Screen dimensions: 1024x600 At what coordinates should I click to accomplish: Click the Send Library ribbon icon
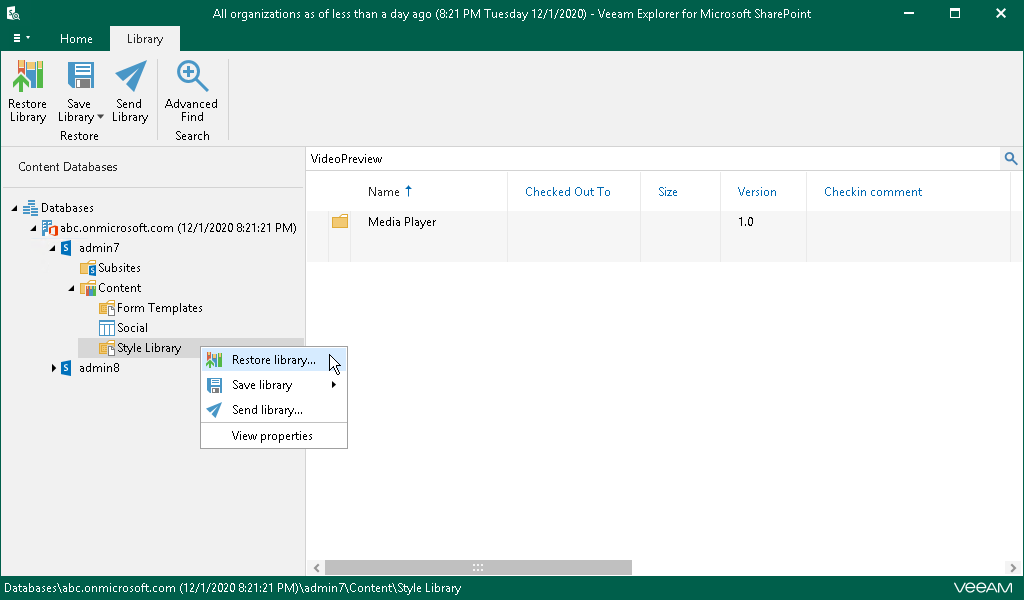(130, 76)
